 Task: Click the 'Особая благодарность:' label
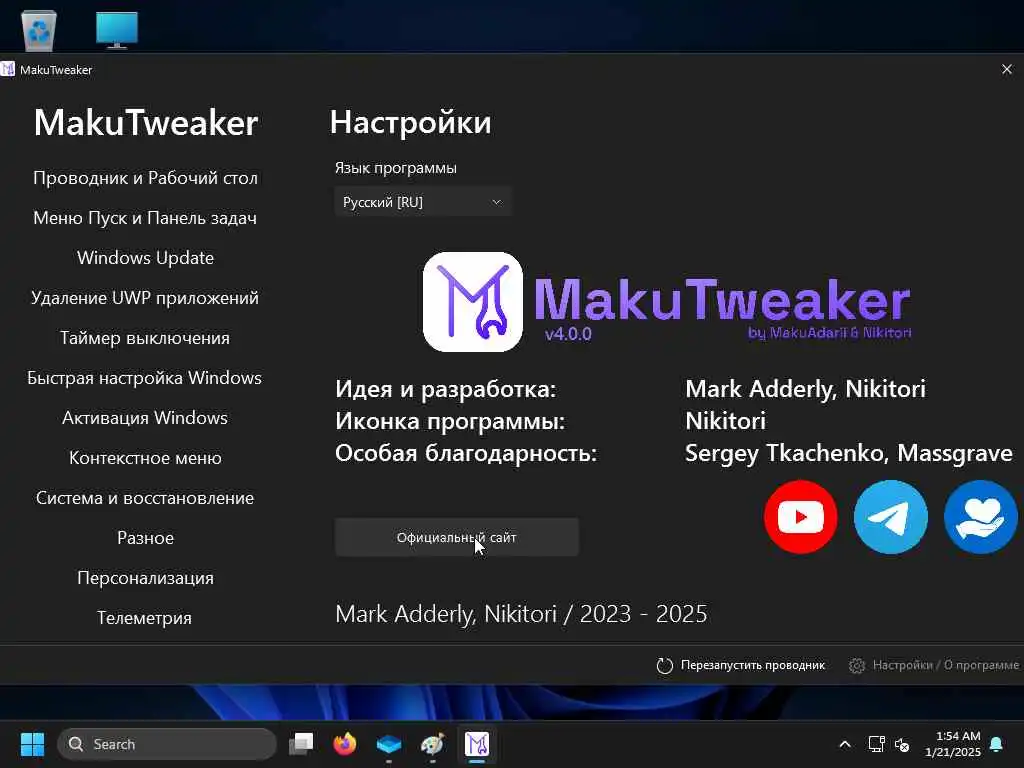point(466,453)
